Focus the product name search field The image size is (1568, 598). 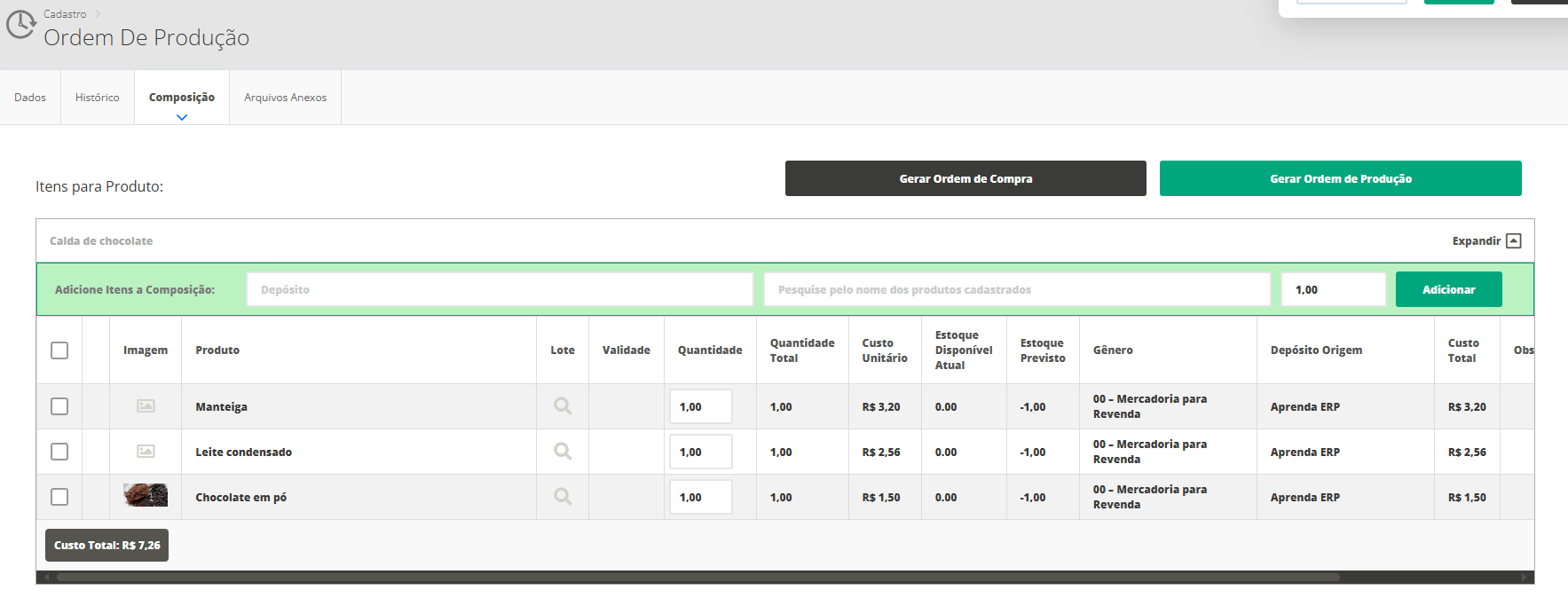(1017, 289)
